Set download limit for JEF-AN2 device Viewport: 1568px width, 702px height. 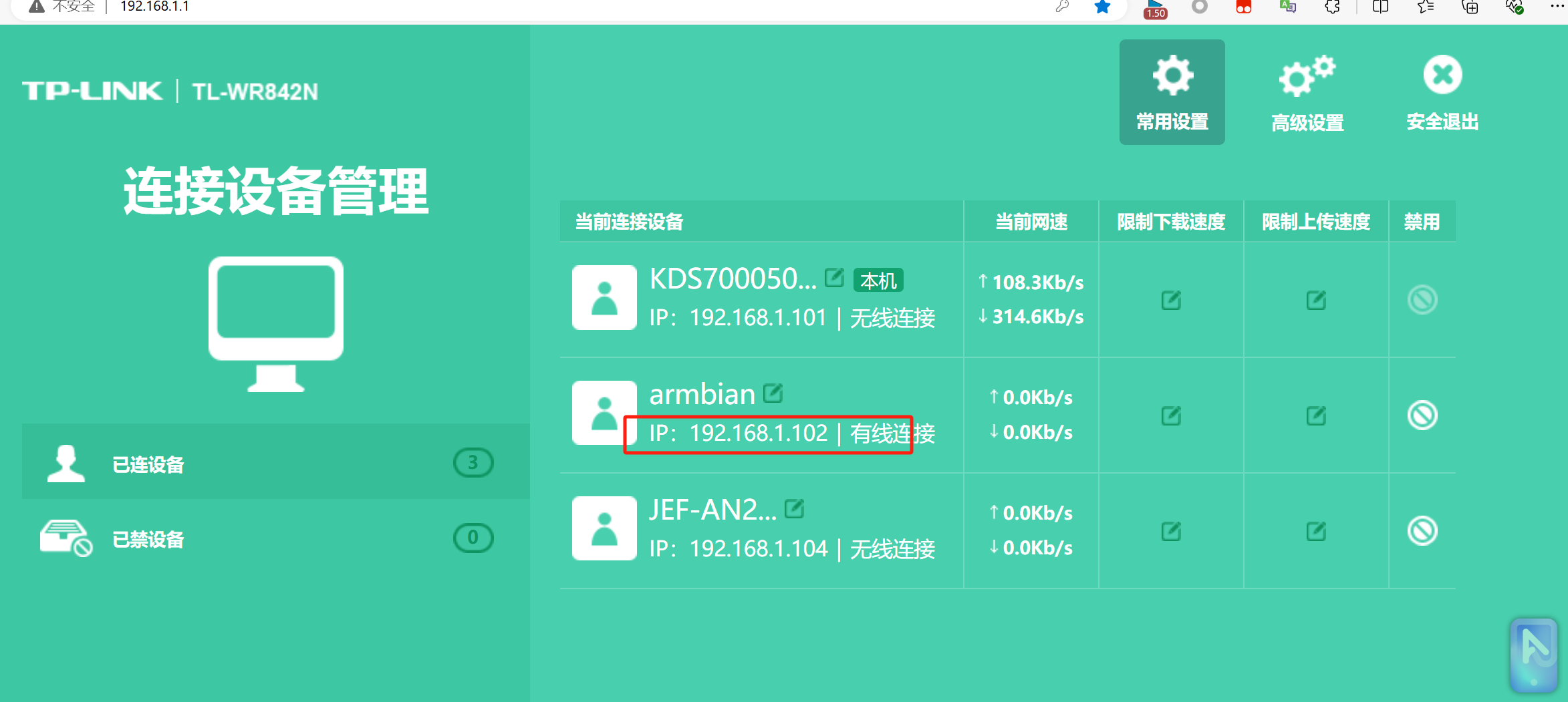[x=1170, y=531]
